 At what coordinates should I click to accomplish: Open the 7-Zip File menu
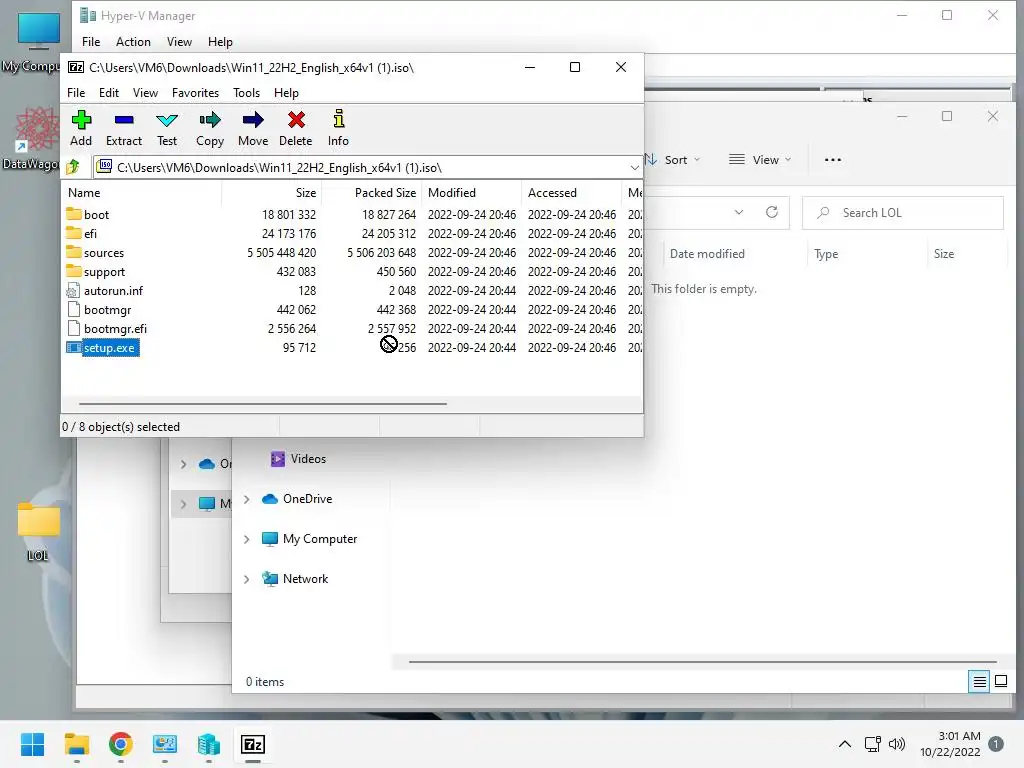[x=76, y=93]
